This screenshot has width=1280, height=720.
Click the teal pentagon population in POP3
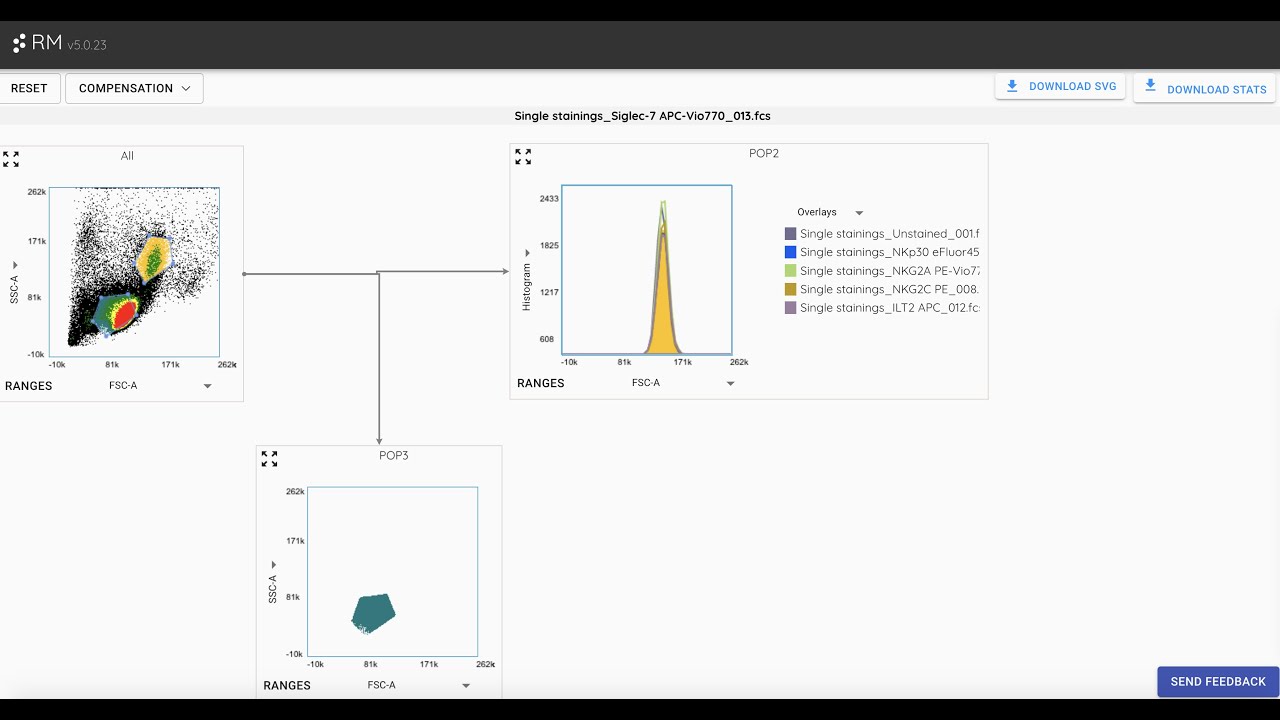[374, 612]
